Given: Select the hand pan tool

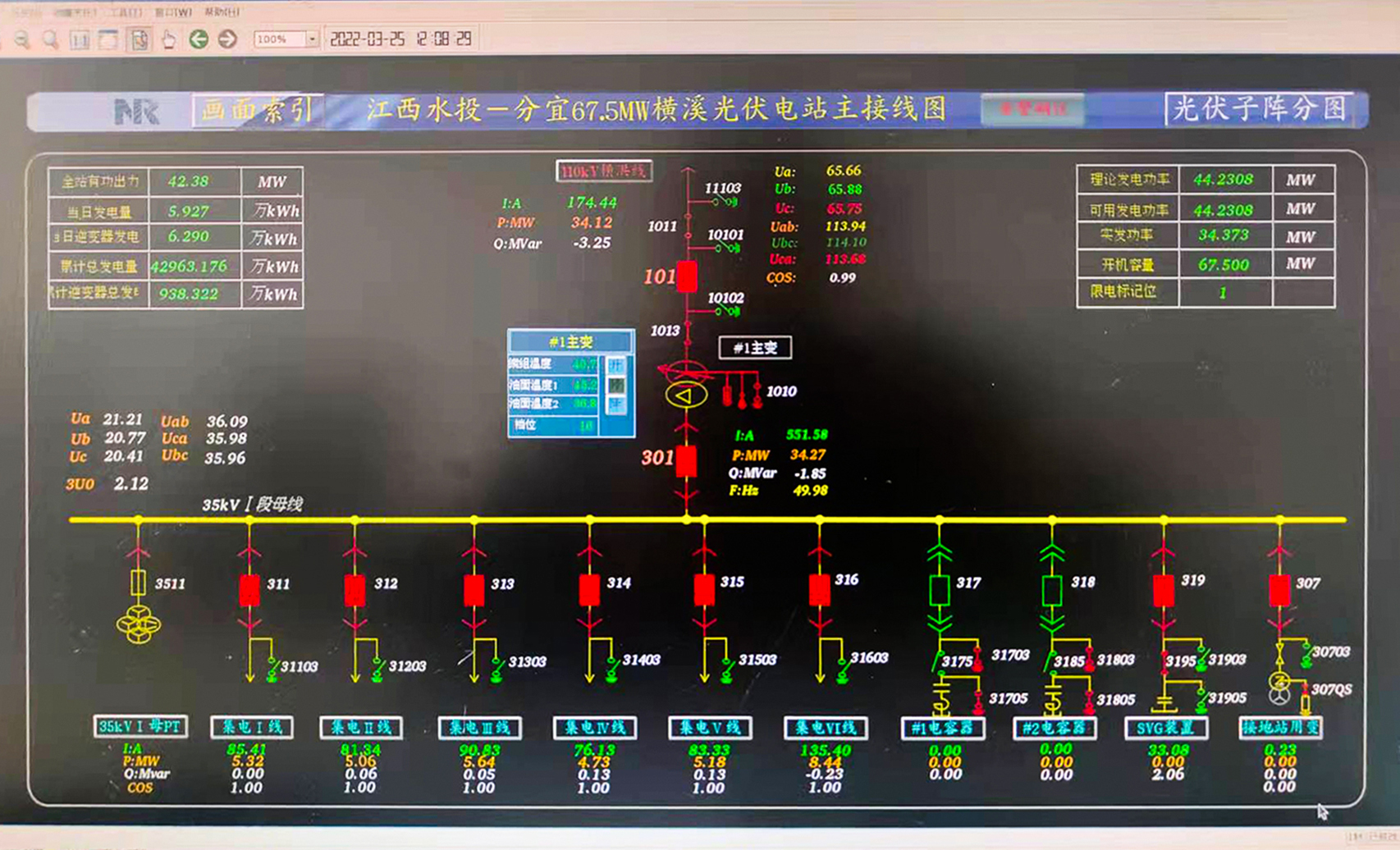Looking at the screenshot, I should point(168,39).
